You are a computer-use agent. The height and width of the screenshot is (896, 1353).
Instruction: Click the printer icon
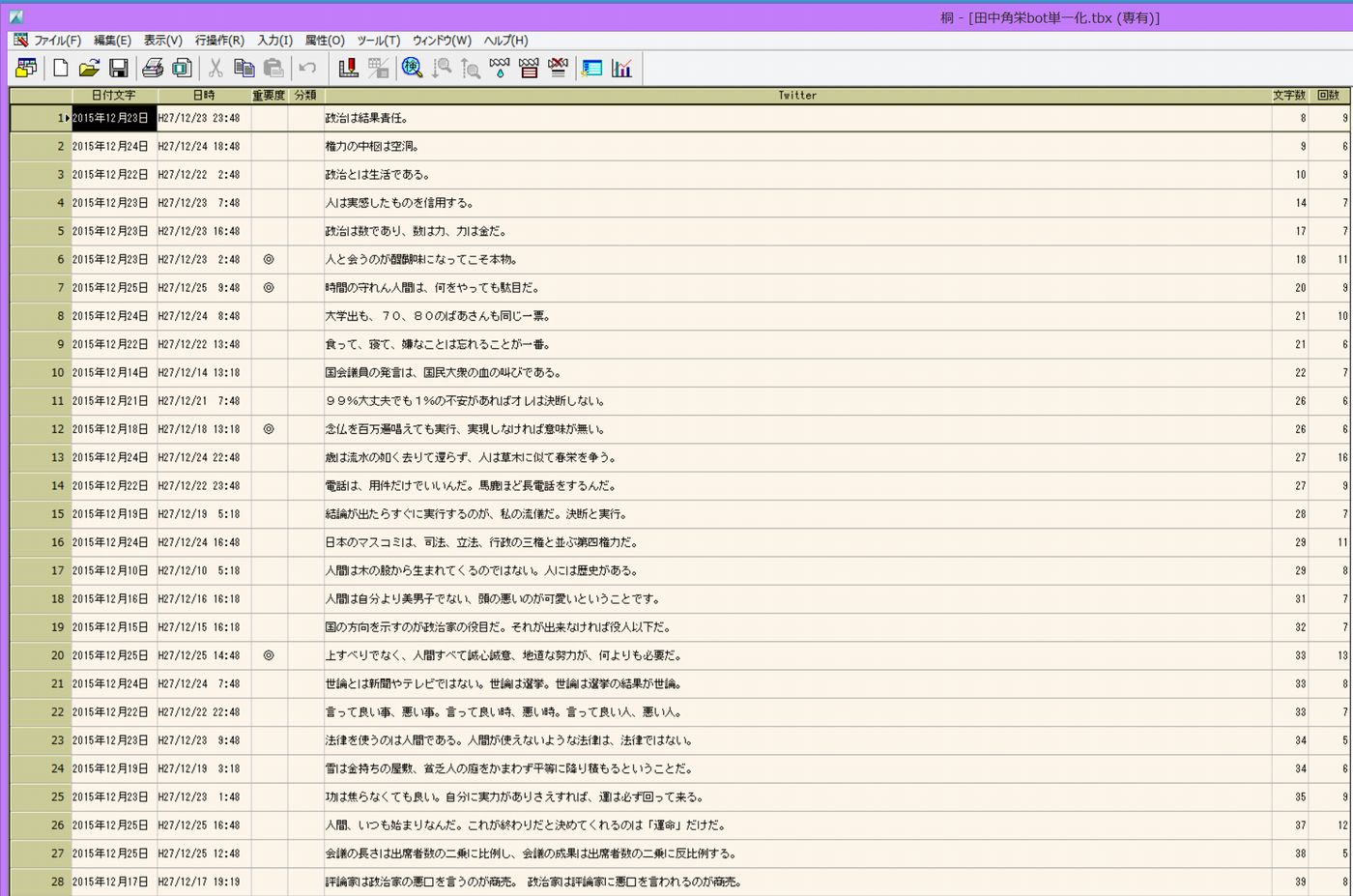click(x=153, y=68)
